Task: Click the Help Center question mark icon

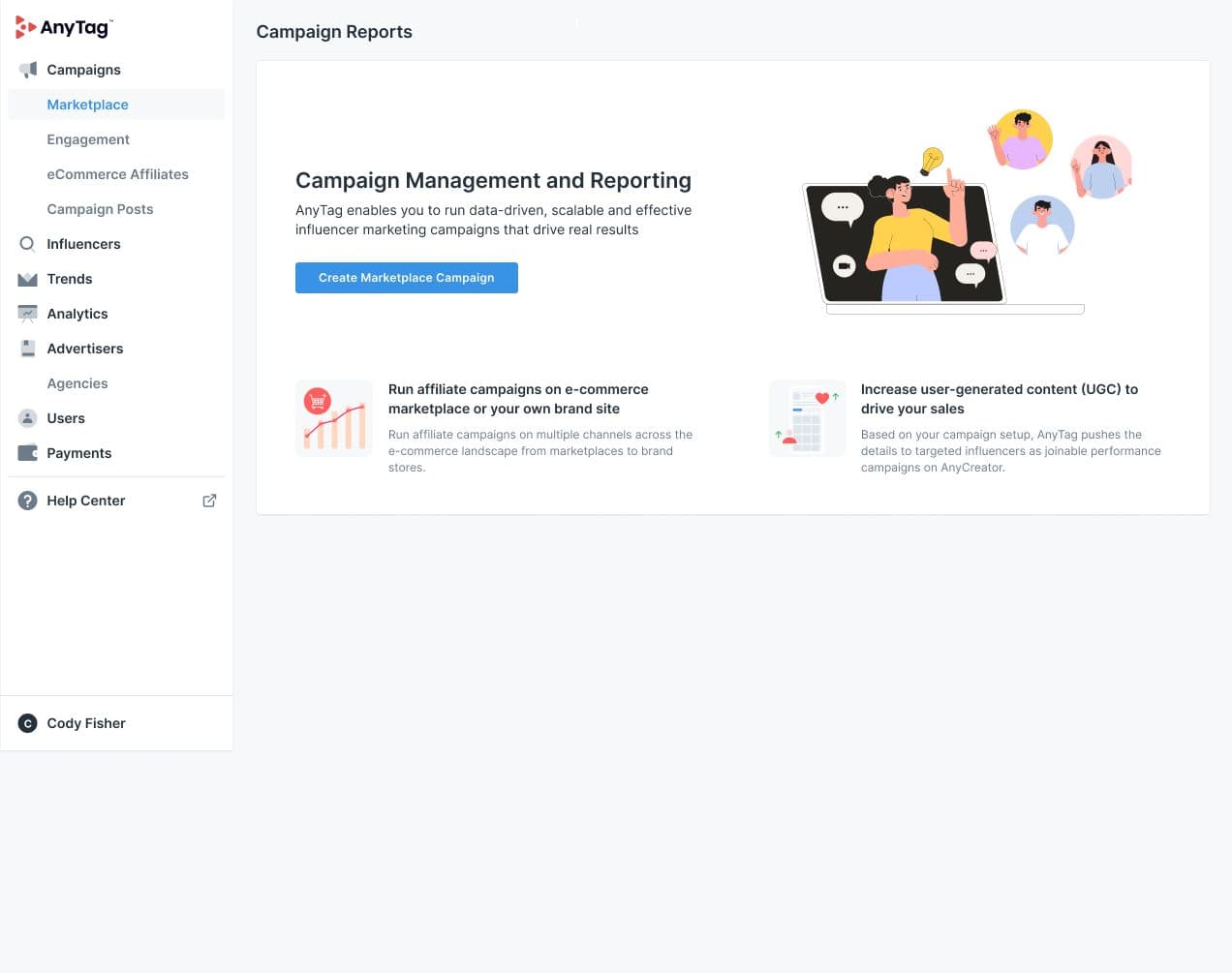Action: pos(27,500)
